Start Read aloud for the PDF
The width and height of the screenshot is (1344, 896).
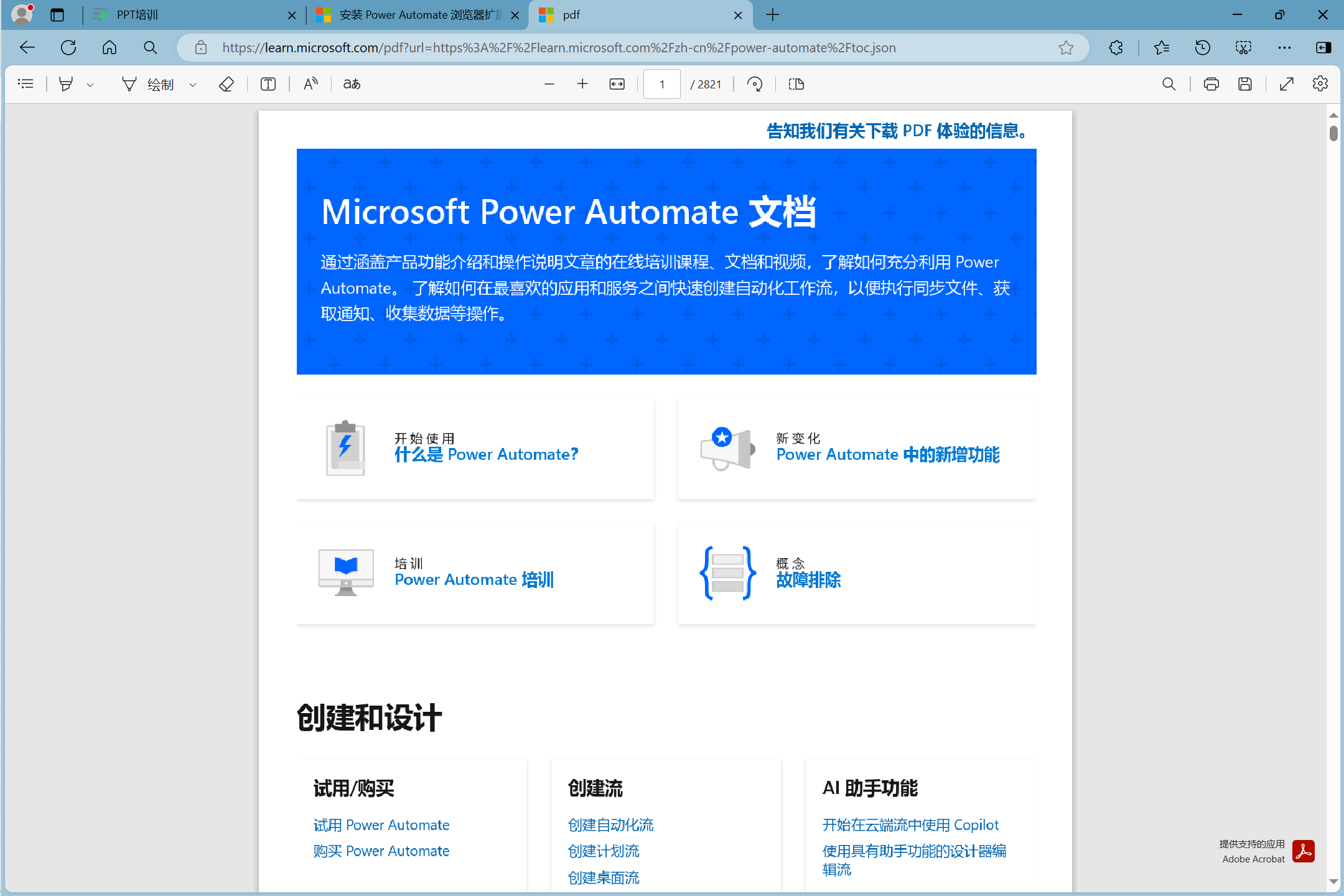click(310, 84)
